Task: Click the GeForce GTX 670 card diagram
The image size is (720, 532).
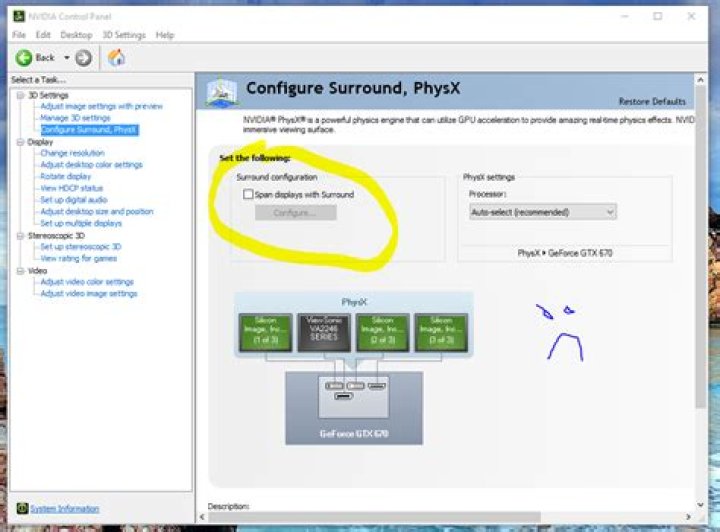Action: coord(354,408)
